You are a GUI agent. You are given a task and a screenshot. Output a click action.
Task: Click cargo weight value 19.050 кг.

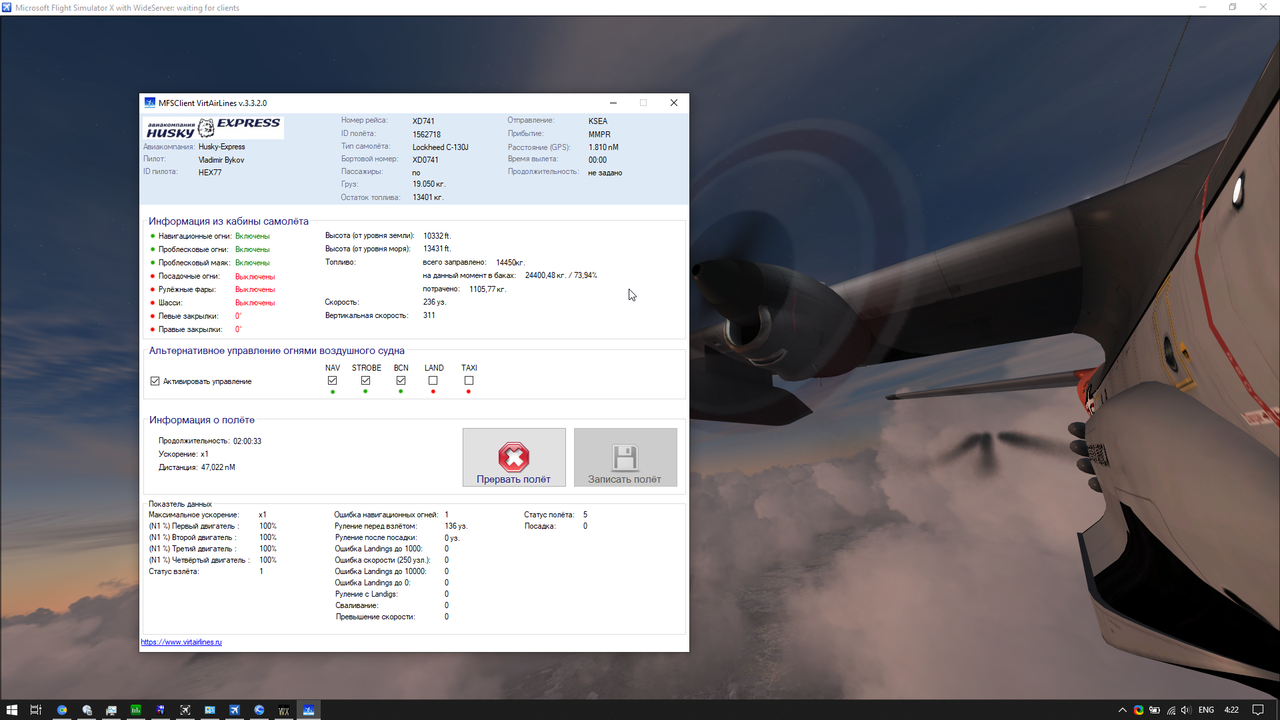[x=429, y=185]
